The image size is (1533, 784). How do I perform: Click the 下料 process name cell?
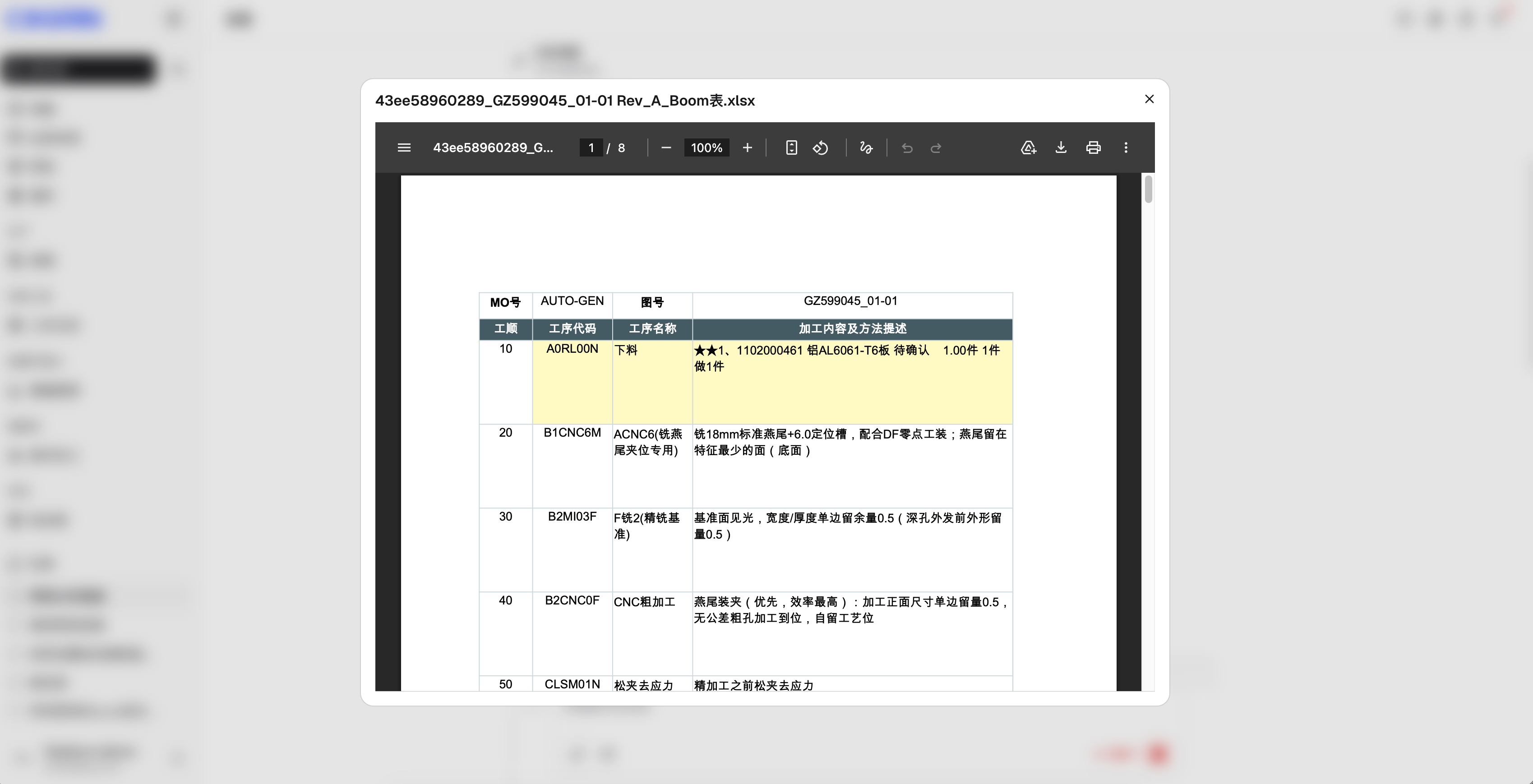point(653,382)
